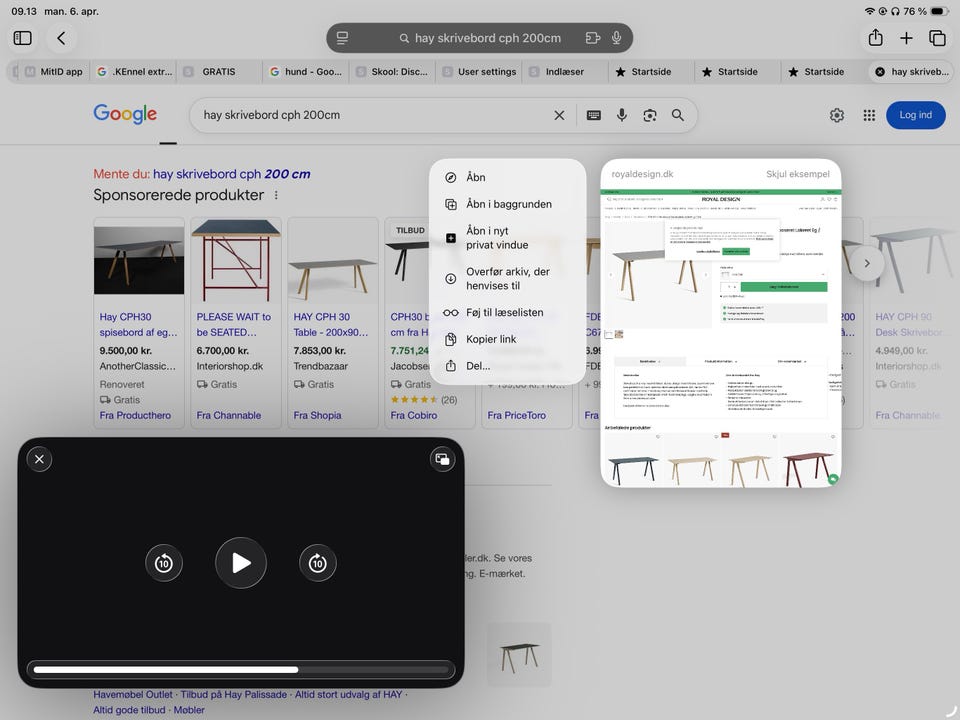Tap the microphone icon in address bar

(616, 38)
